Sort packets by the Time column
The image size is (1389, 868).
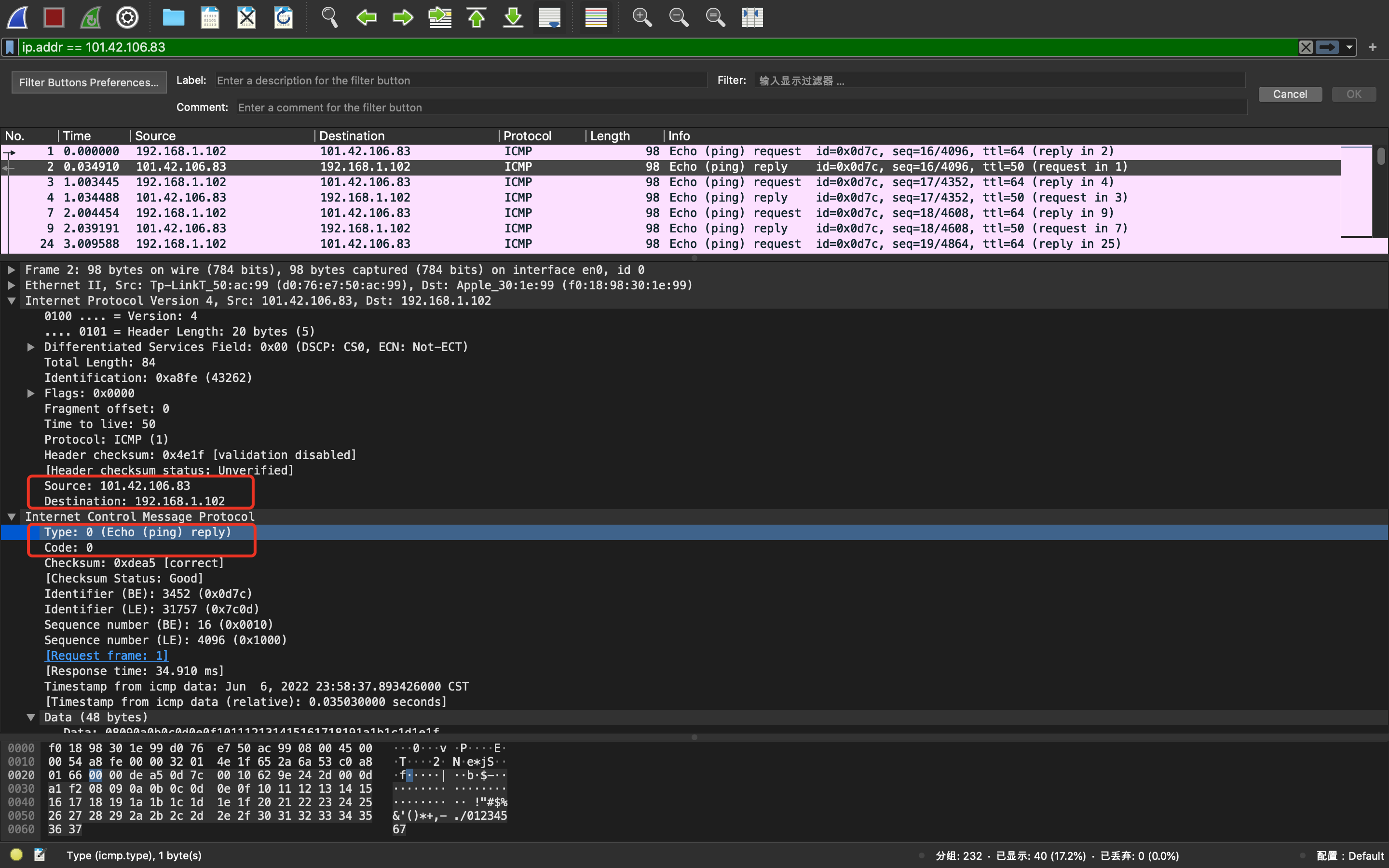(94, 136)
